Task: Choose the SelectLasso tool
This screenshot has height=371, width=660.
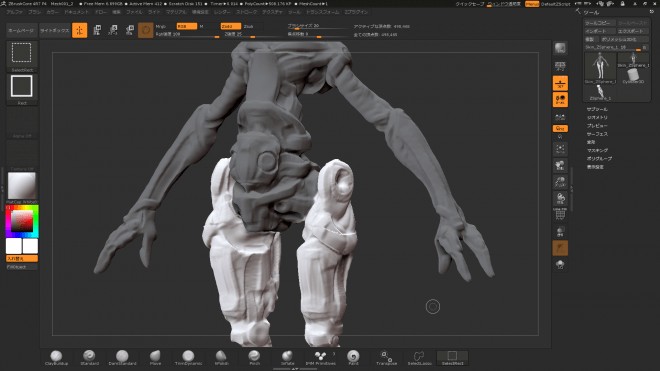Action: coord(419,358)
